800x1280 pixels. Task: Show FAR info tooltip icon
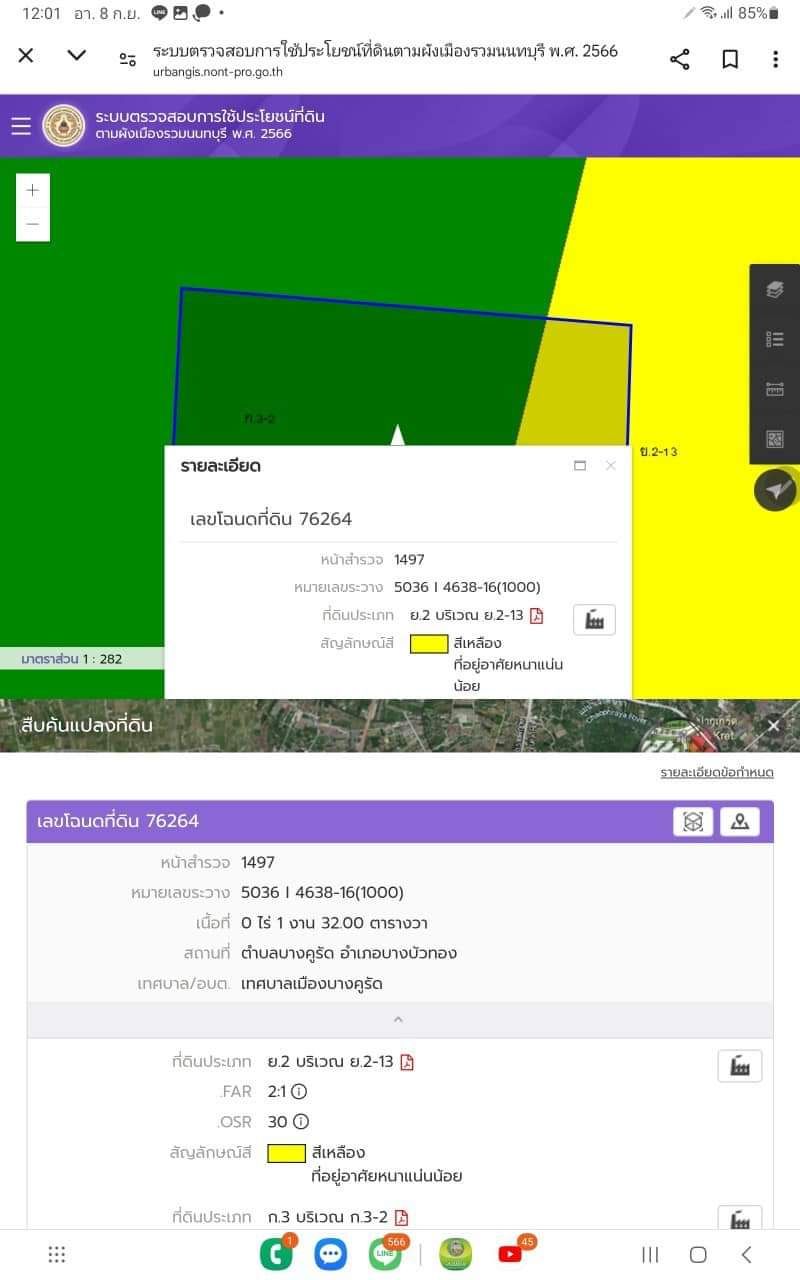point(299,1092)
